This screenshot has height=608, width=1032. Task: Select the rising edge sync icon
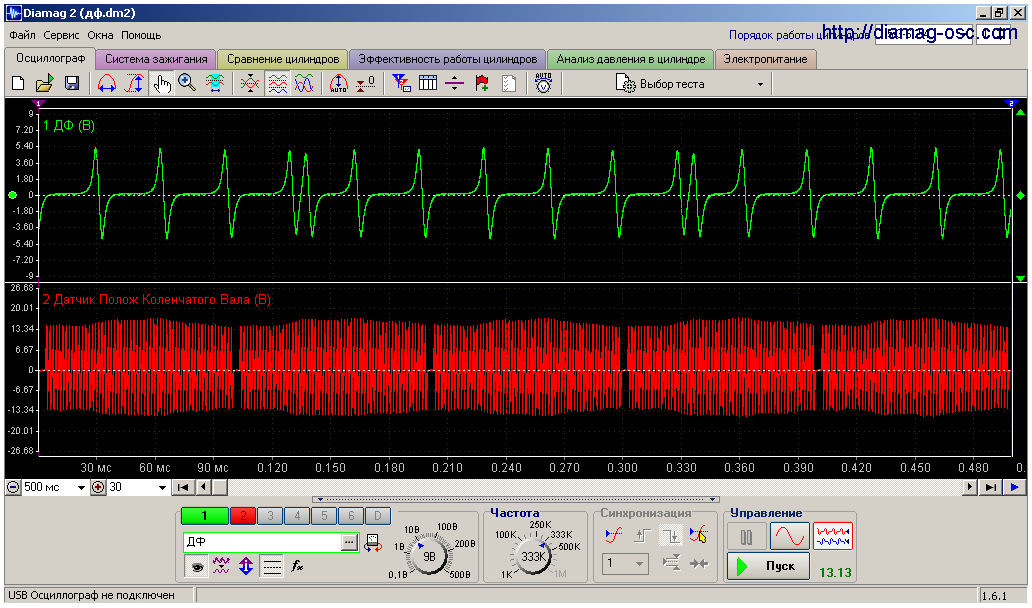click(x=642, y=536)
